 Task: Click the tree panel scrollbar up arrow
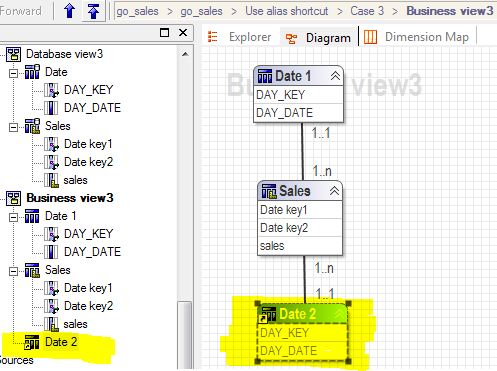pos(185,54)
